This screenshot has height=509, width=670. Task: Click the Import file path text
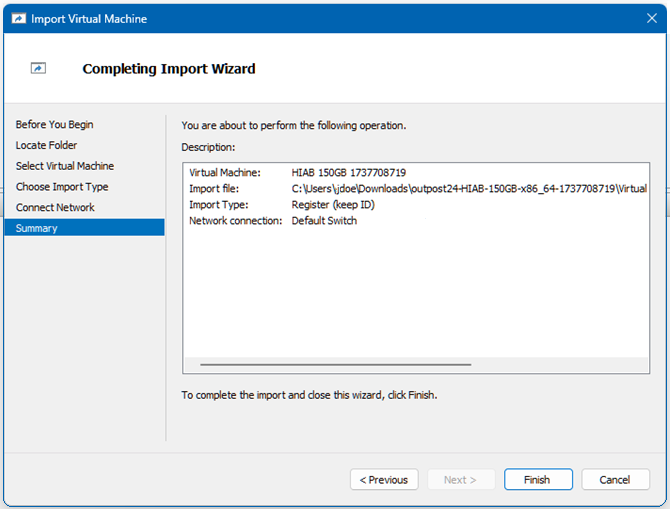coord(469,189)
